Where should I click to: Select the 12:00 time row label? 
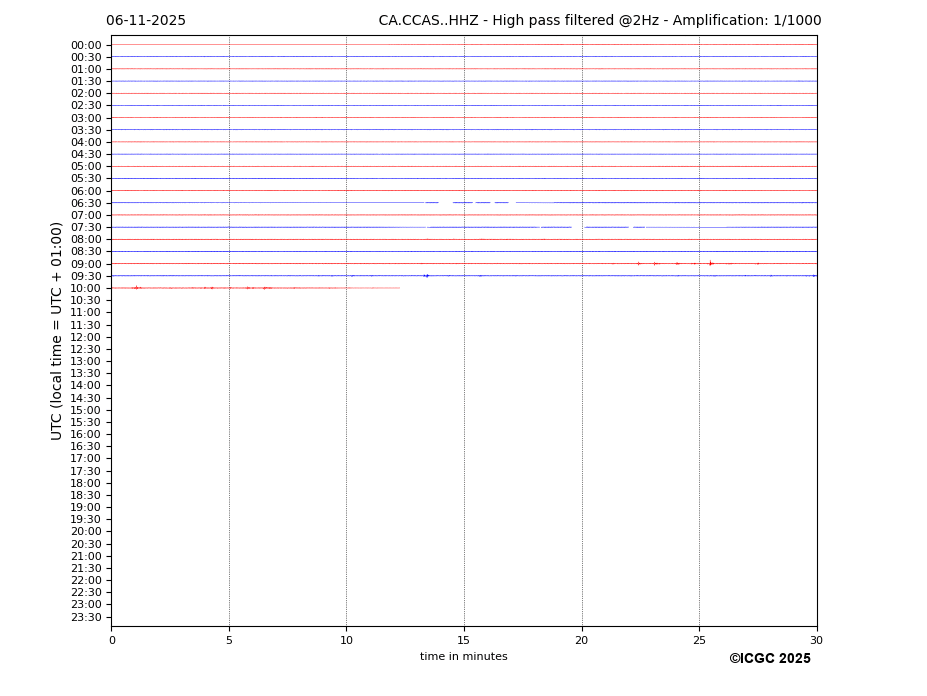click(x=86, y=337)
